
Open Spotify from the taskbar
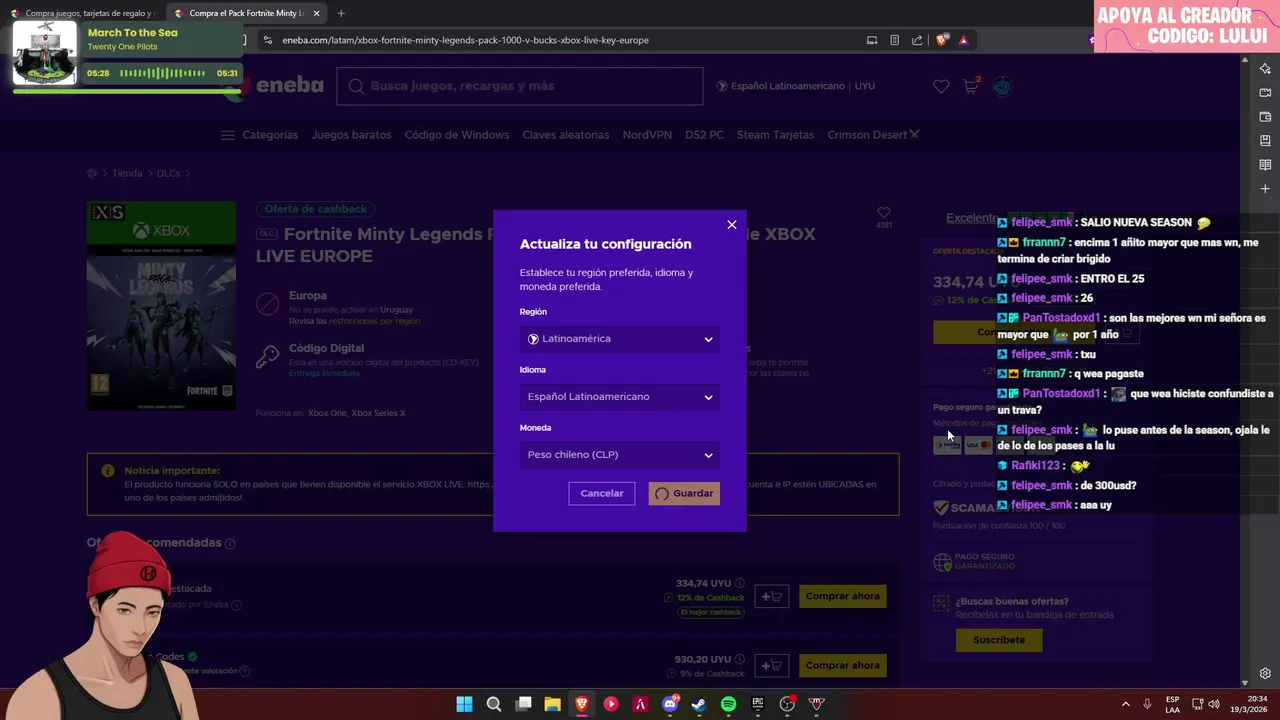(x=728, y=704)
